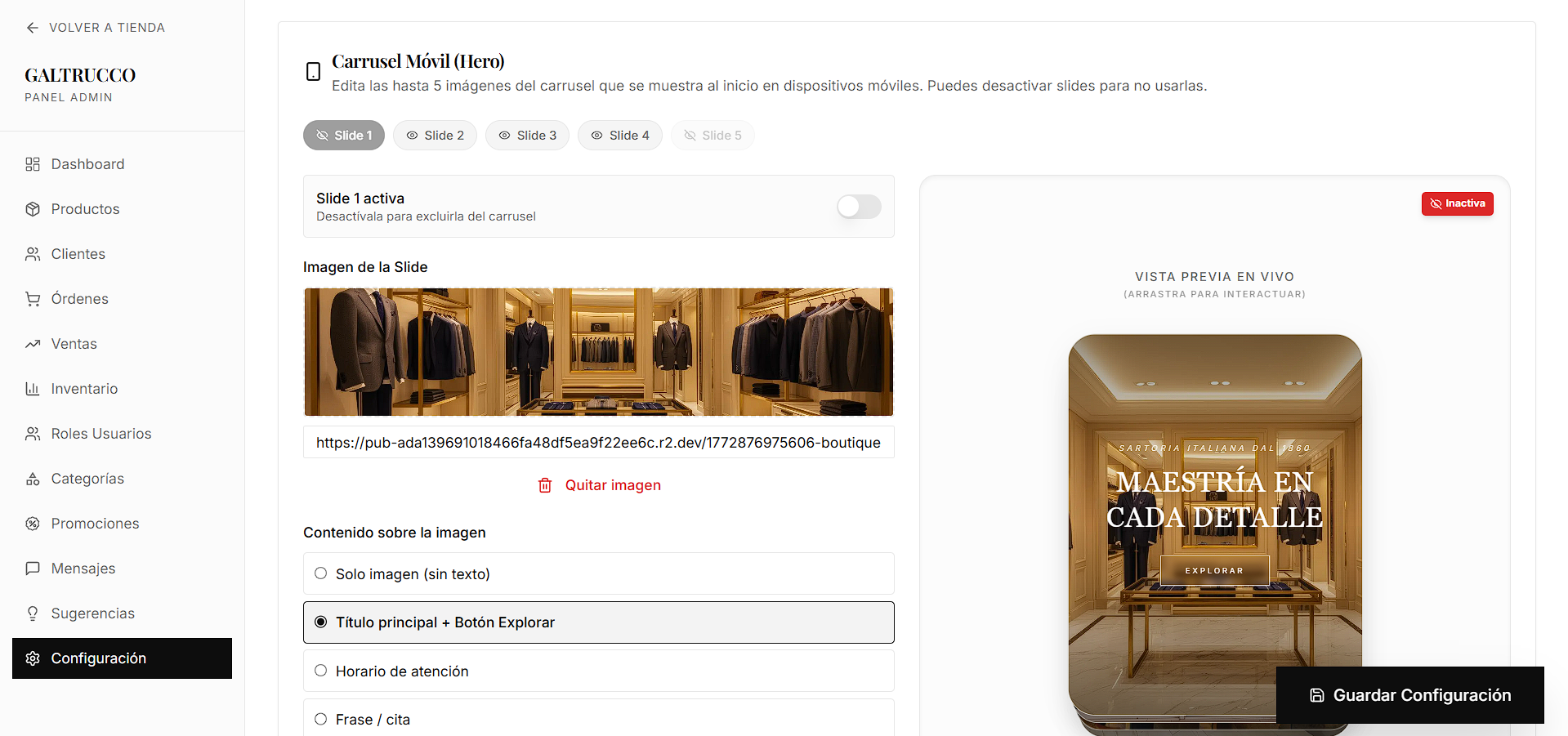This screenshot has width=1568, height=736.
Task: Click the boutique slide image thumbnail
Action: click(x=598, y=352)
